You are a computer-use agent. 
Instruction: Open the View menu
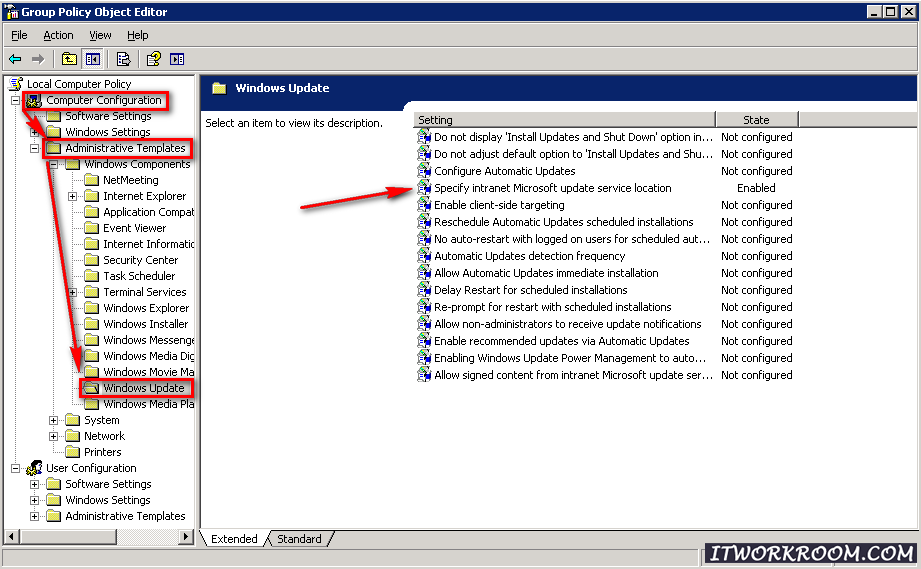(x=100, y=35)
